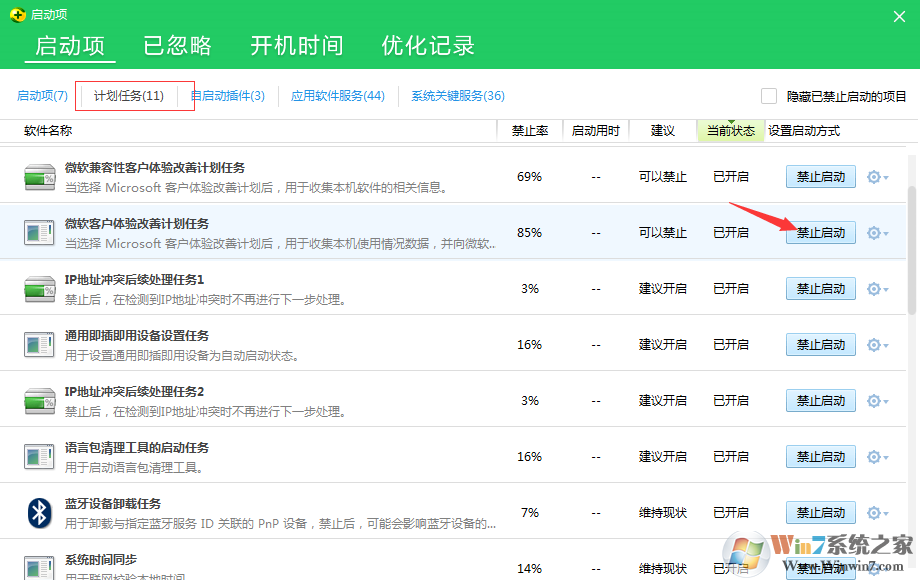Click the icon beside 微软客户体验改善计划任务

click(x=39, y=233)
